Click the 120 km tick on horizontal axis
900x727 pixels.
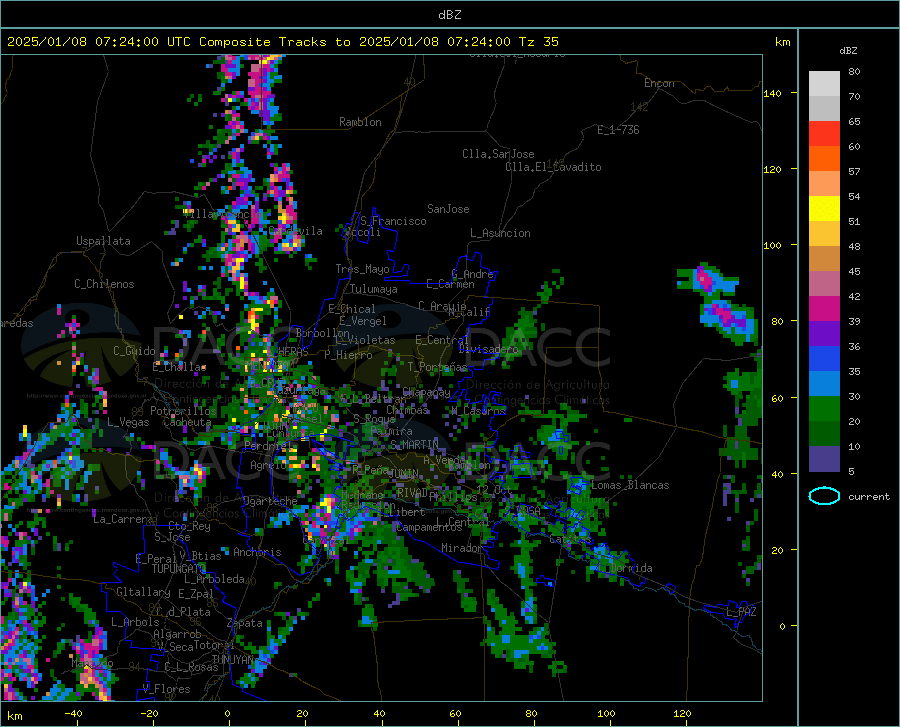point(682,713)
